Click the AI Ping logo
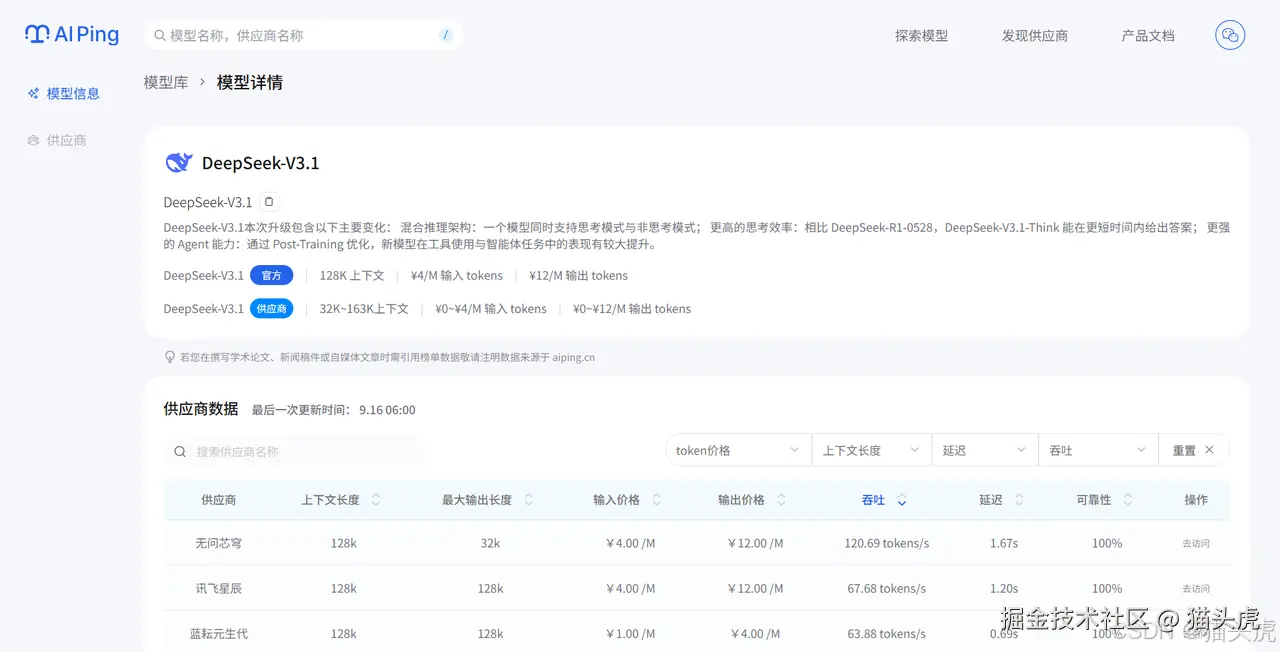1280x652 pixels. (72, 34)
